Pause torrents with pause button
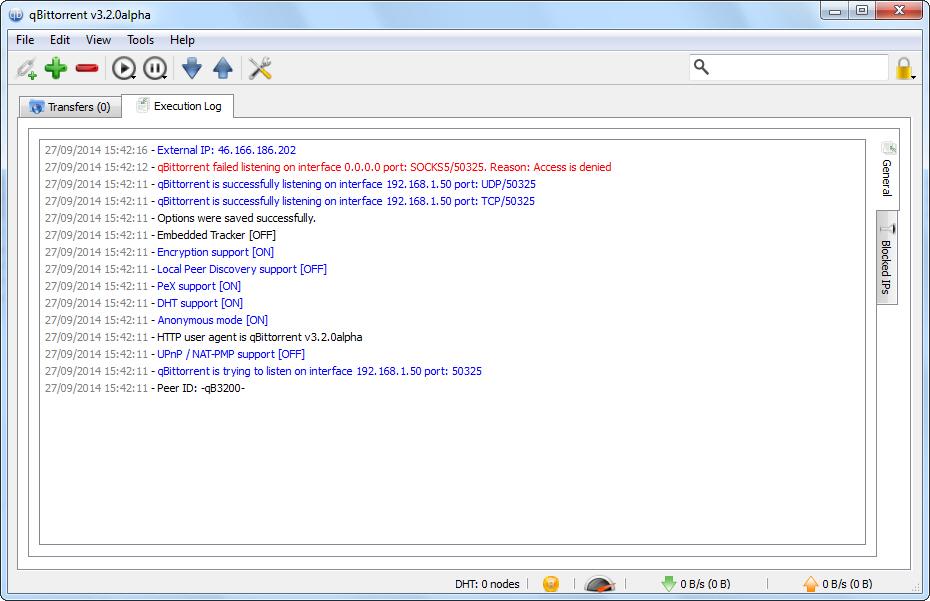The image size is (930, 601). (155, 68)
